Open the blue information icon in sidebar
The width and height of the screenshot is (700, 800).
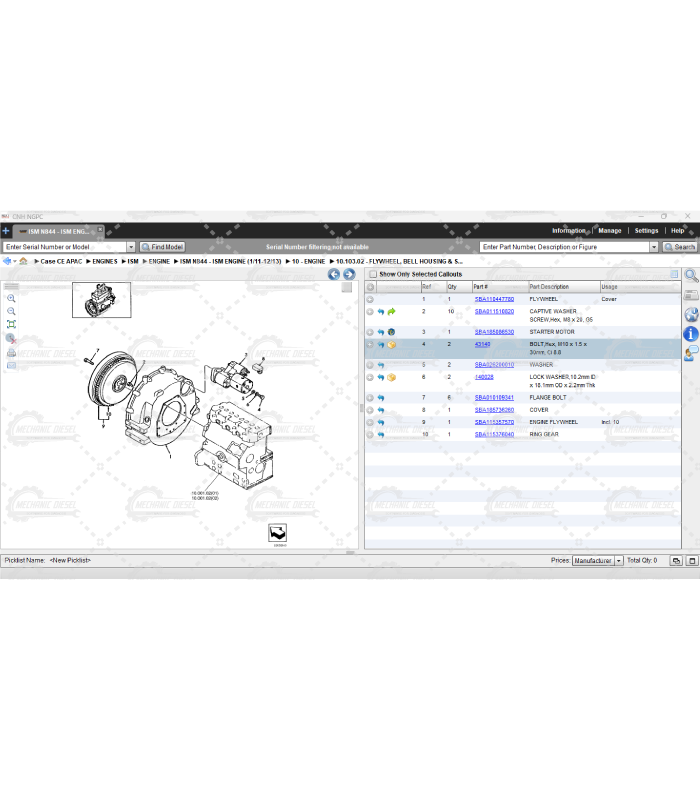[691, 334]
